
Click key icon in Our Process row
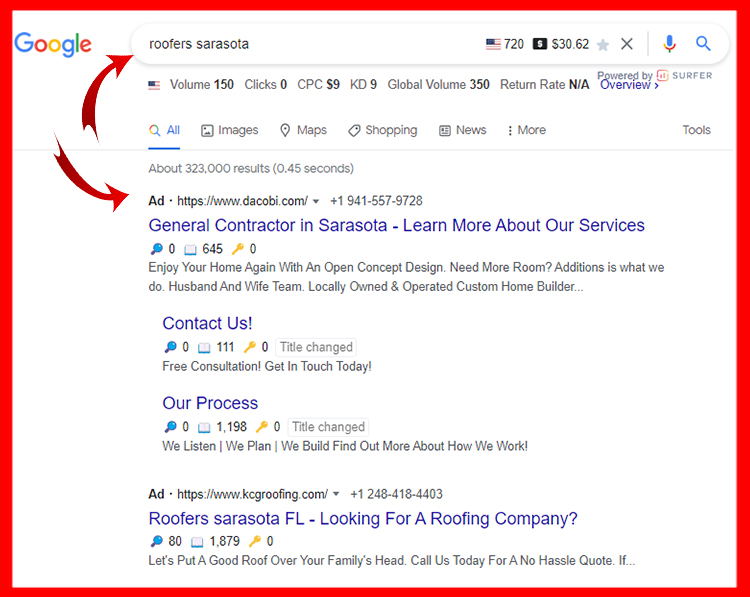262,427
